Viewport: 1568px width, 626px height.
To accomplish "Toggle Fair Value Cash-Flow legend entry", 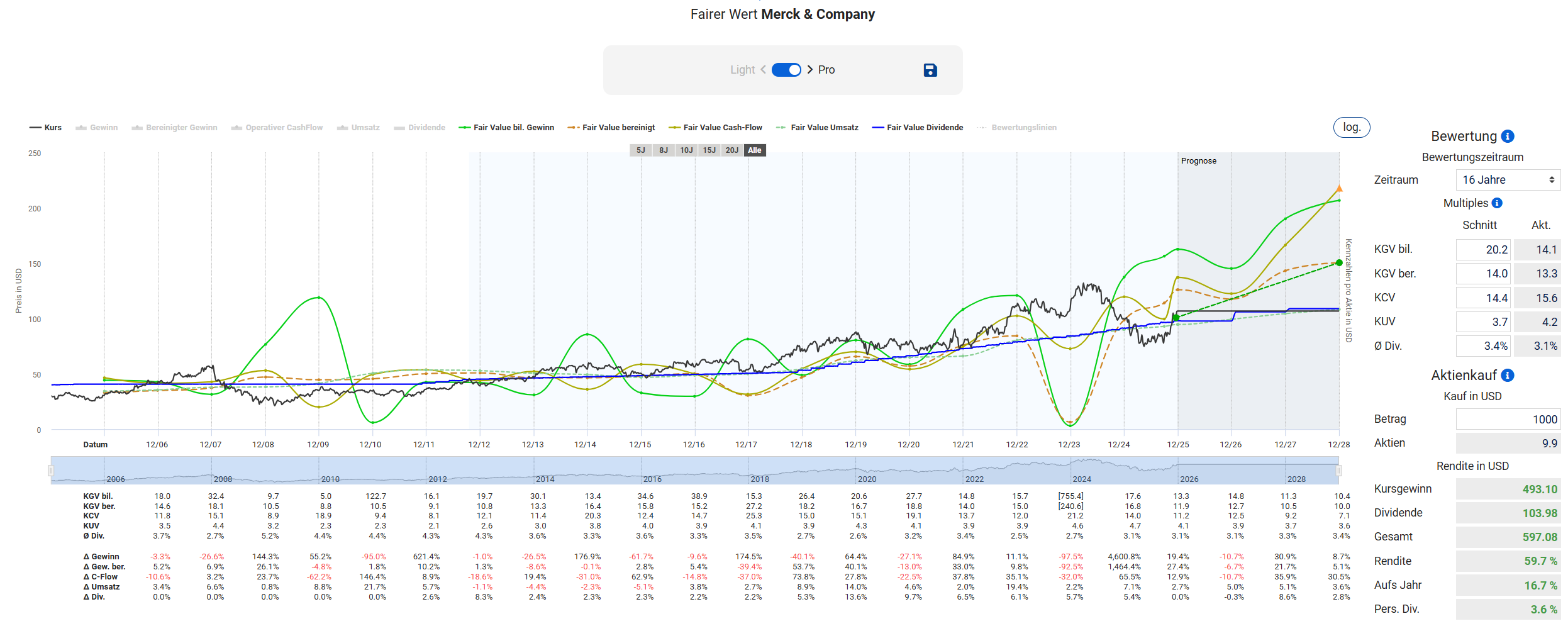I will tap(716, 128).
